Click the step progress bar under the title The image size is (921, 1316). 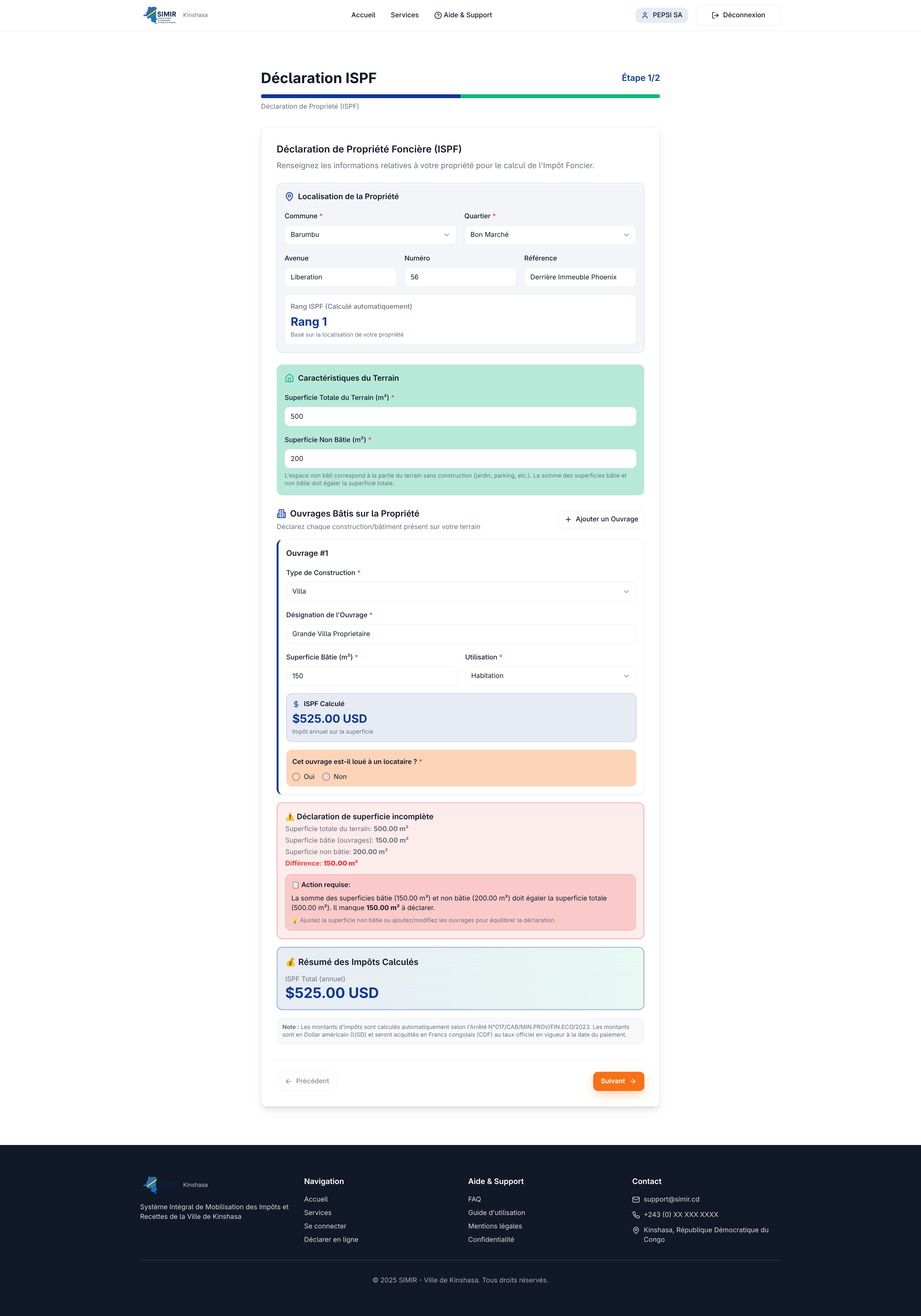(460, 96)
